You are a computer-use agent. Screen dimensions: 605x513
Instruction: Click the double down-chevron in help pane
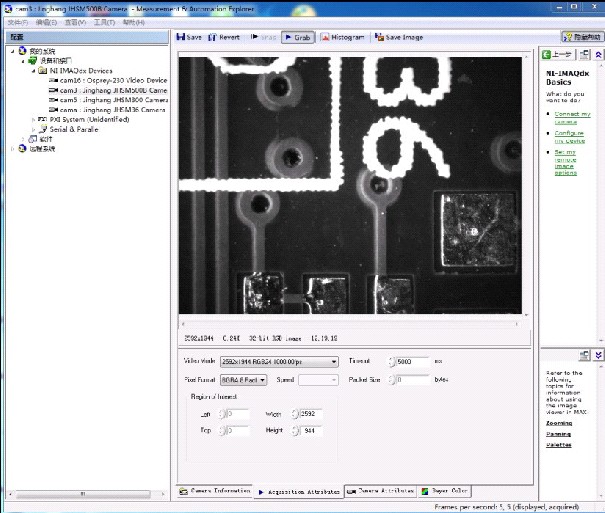coord(598,355)
